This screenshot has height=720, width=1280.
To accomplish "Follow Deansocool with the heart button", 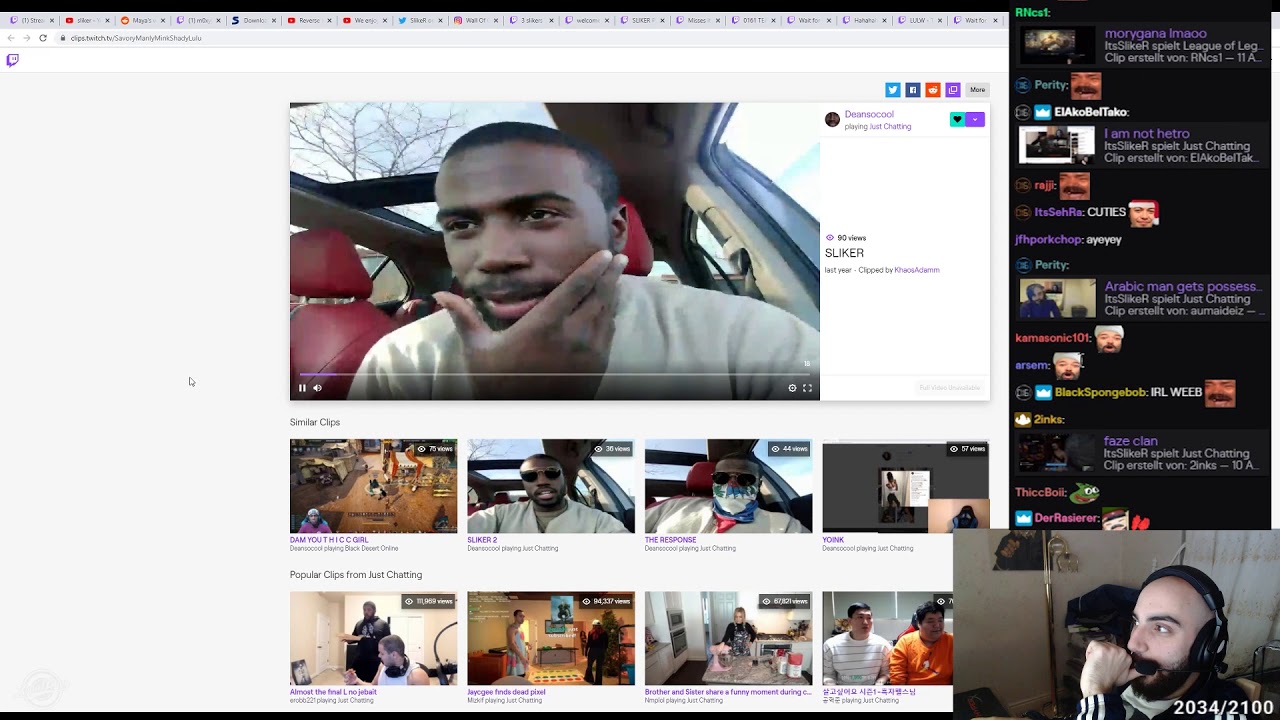I will (957, 120).
